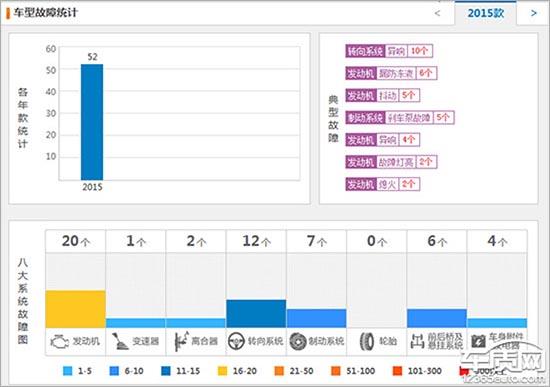Click the 52 value above the bar

[x=92, y=57]
